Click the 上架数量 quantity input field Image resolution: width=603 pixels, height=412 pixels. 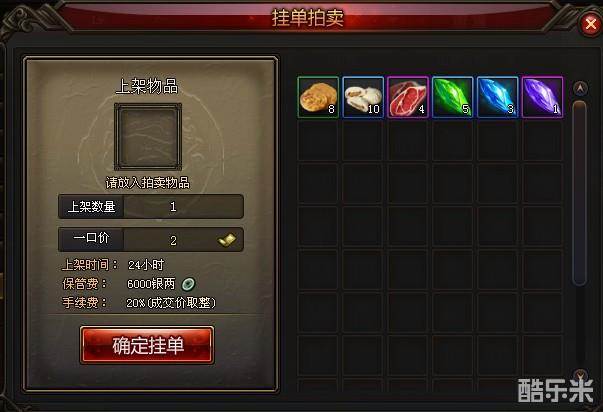tap(183, 207)
